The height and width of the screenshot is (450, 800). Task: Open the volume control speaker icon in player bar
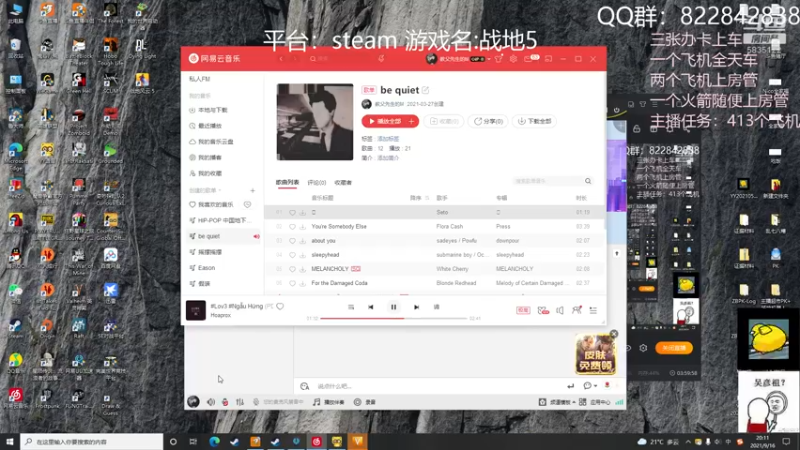[560, 310]
